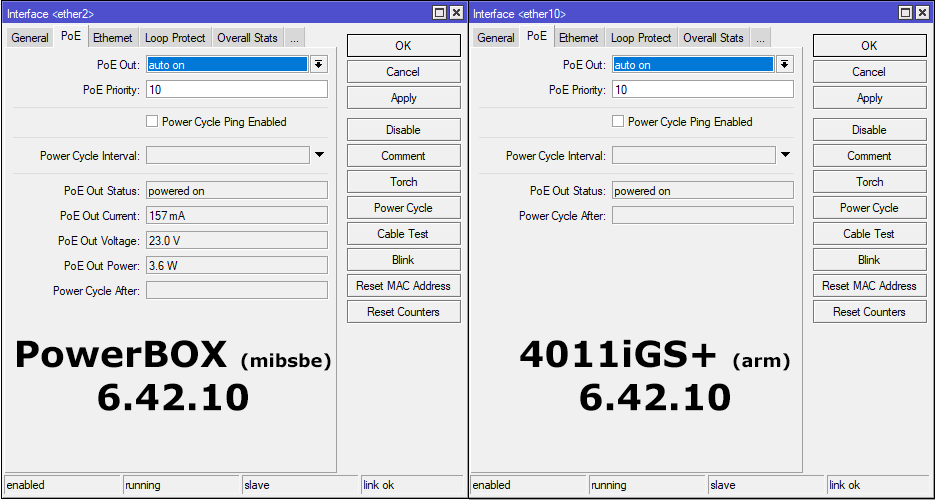This screenshot has height=500, width=935.
Task: Click PoE Out Status field in ether10 window
Action: tap(702, 191)
